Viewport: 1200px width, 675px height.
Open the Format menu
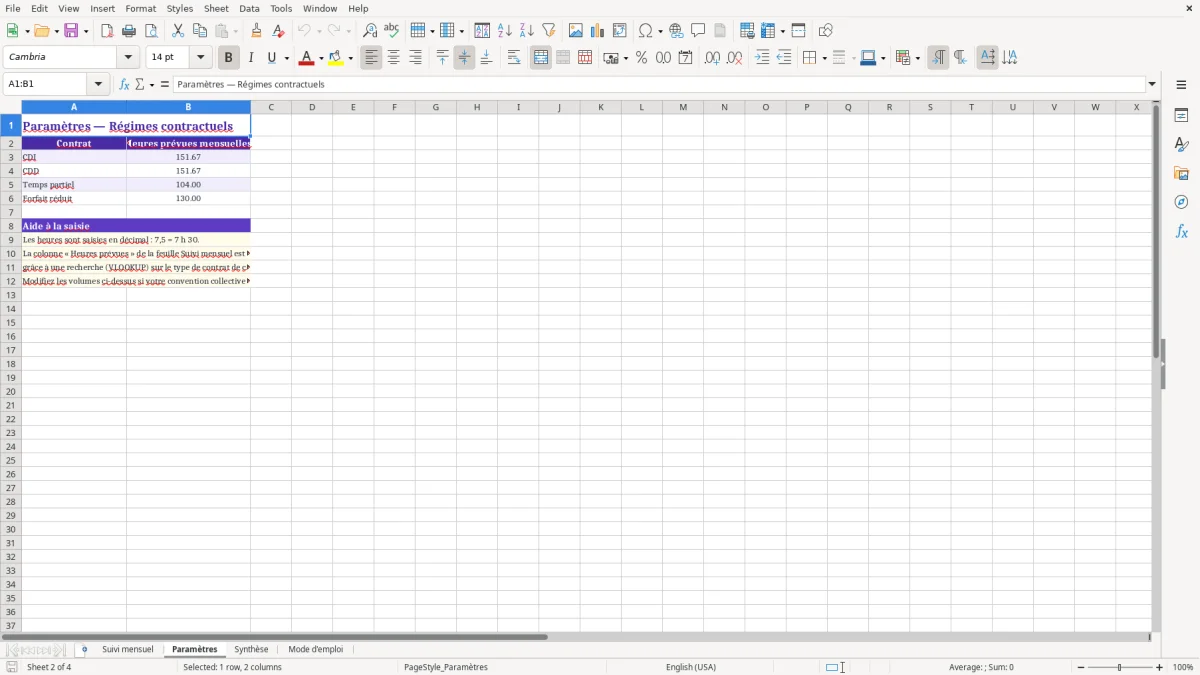point(141,8)
